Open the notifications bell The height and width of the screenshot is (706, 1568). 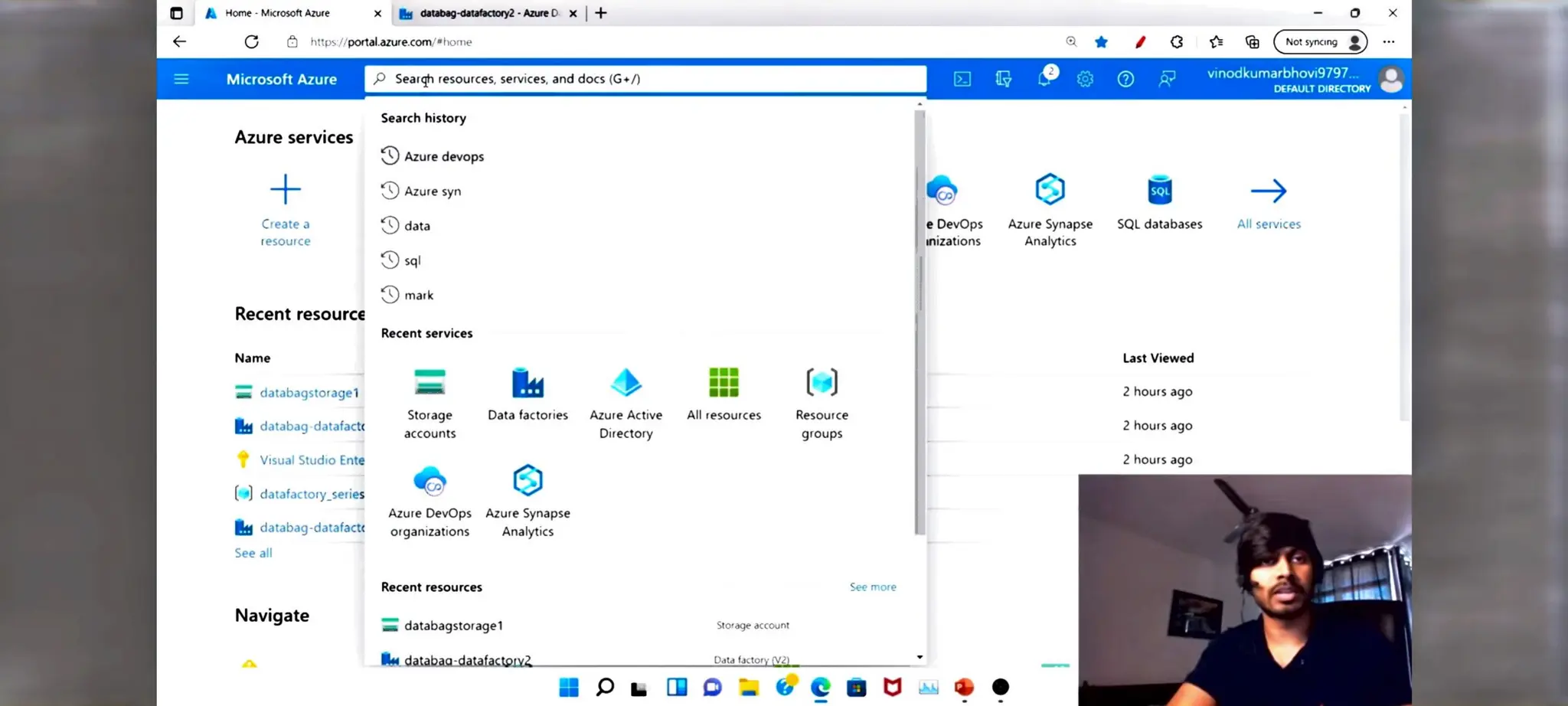(x=1045, y=78)
